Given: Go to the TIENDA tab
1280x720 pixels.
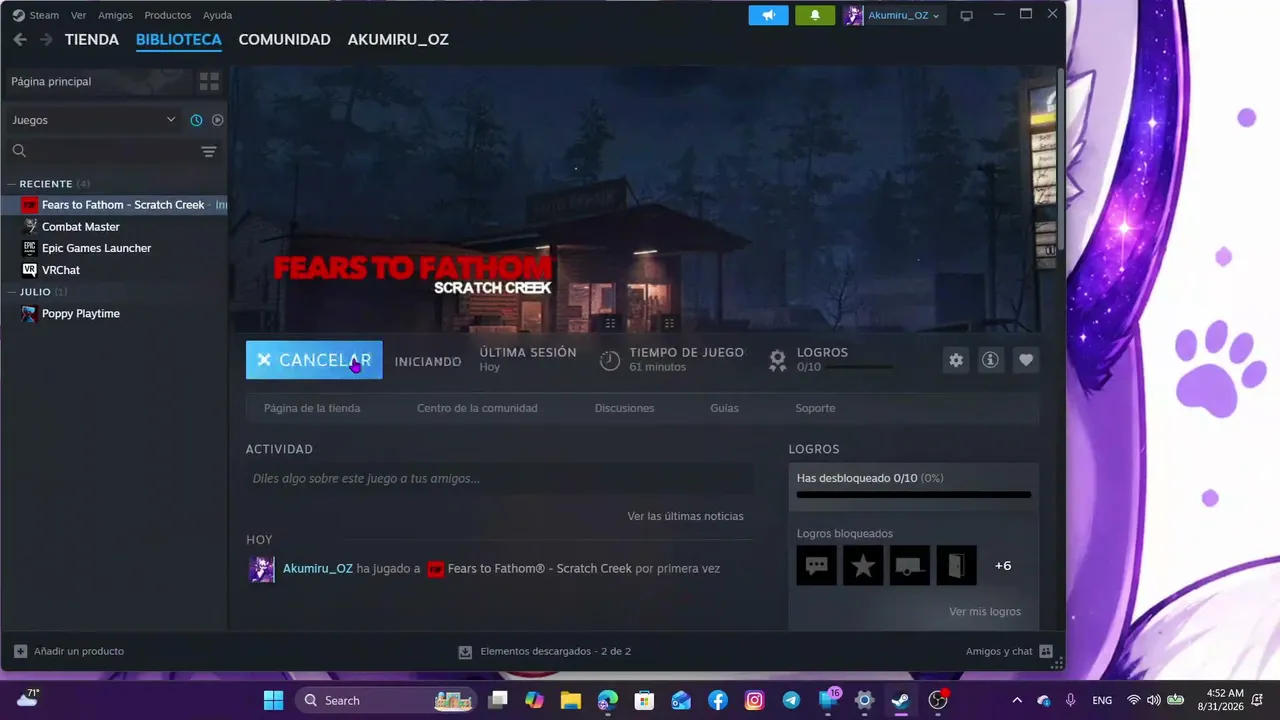Looking at the screenshot, I should pos(92,40).
